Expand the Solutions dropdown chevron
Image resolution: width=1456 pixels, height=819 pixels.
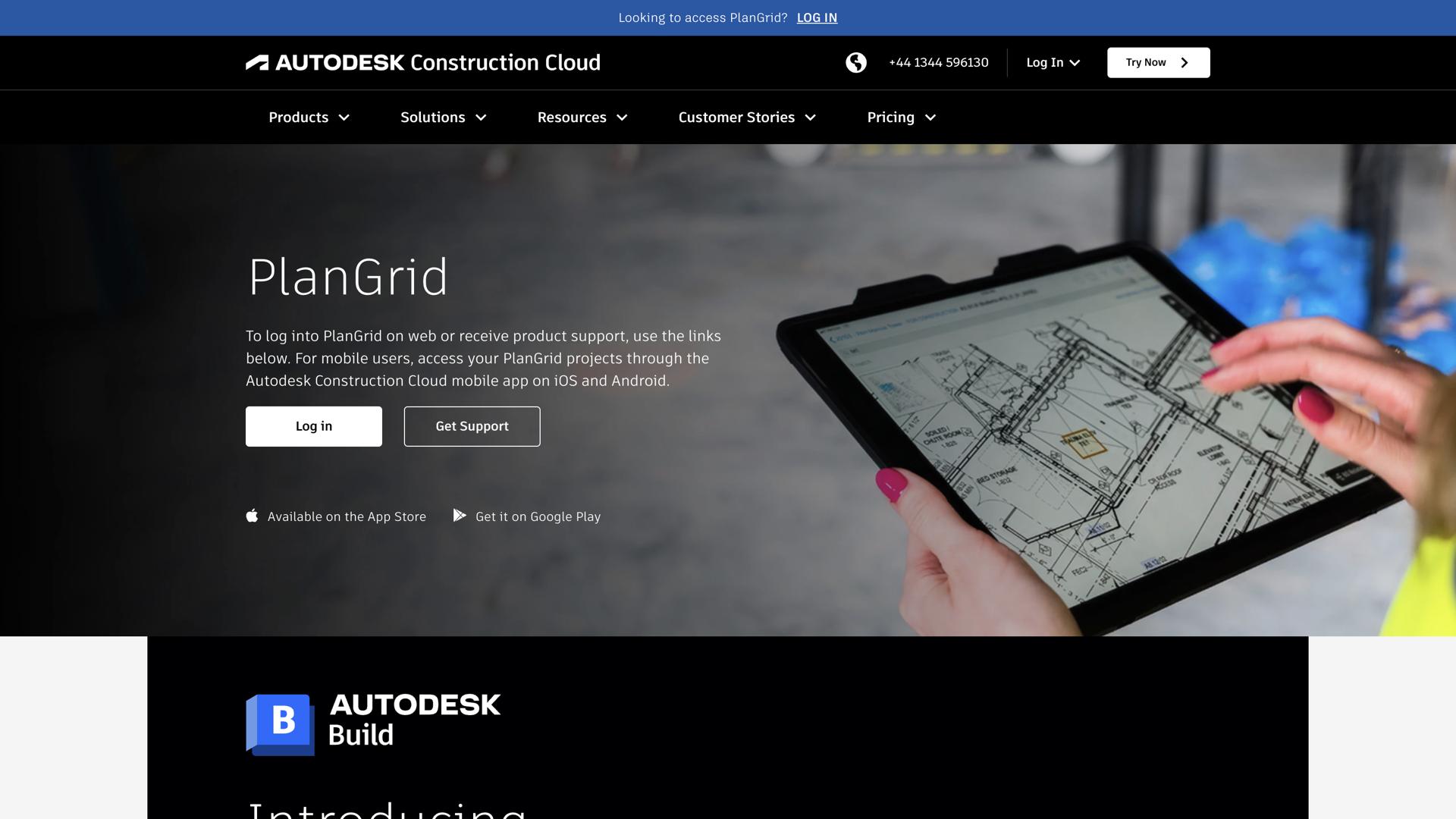(481, 118)
